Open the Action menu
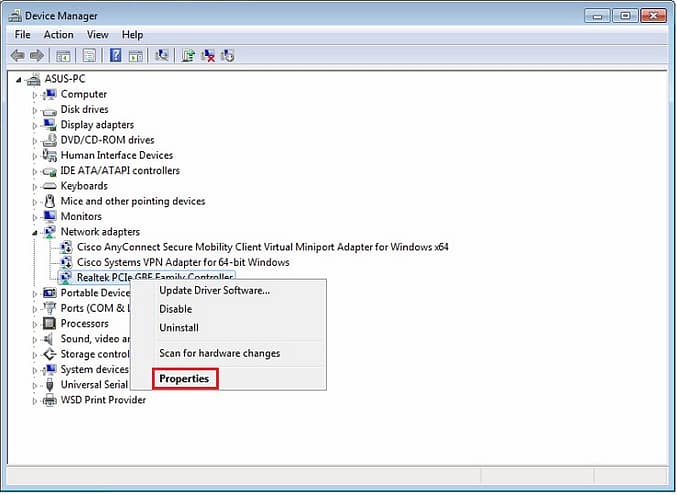The image size is (677, 495). click(x=58, y=35)
